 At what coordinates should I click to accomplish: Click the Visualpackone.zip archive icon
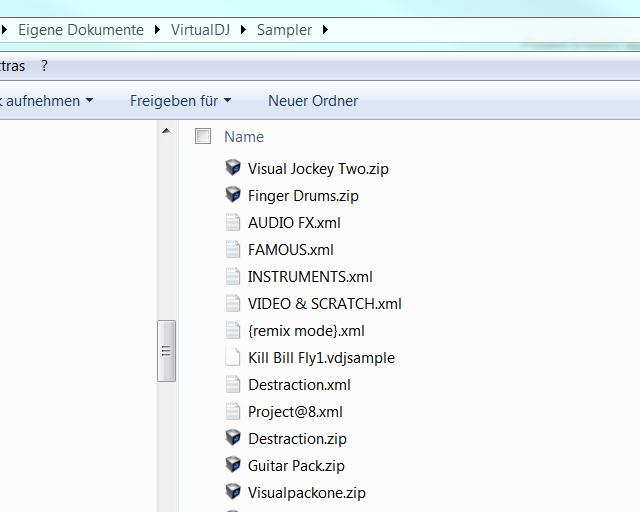pos(233,492)
